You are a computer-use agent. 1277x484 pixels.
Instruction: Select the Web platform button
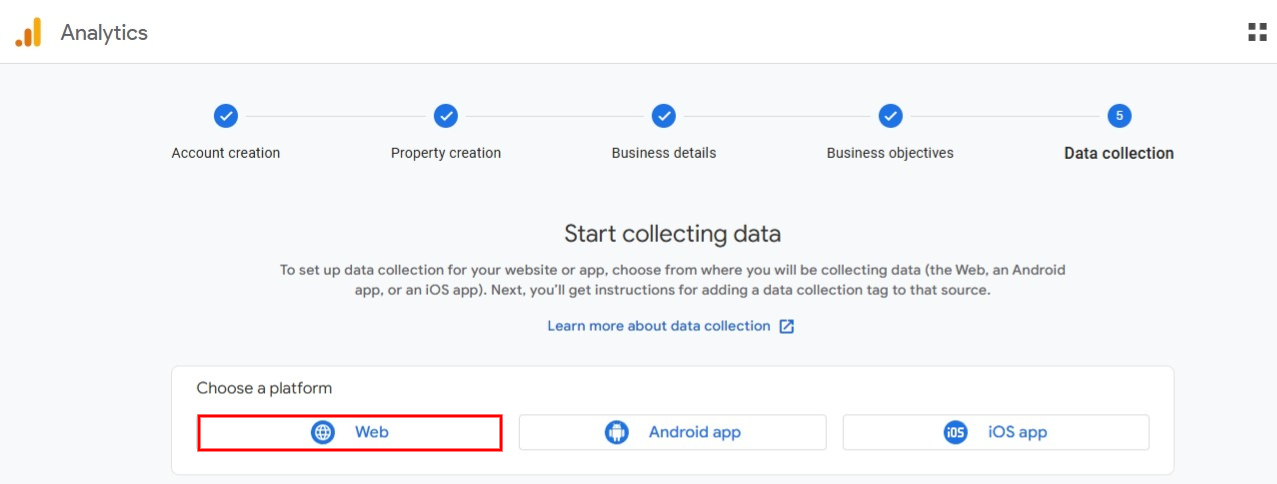[350, 433]
